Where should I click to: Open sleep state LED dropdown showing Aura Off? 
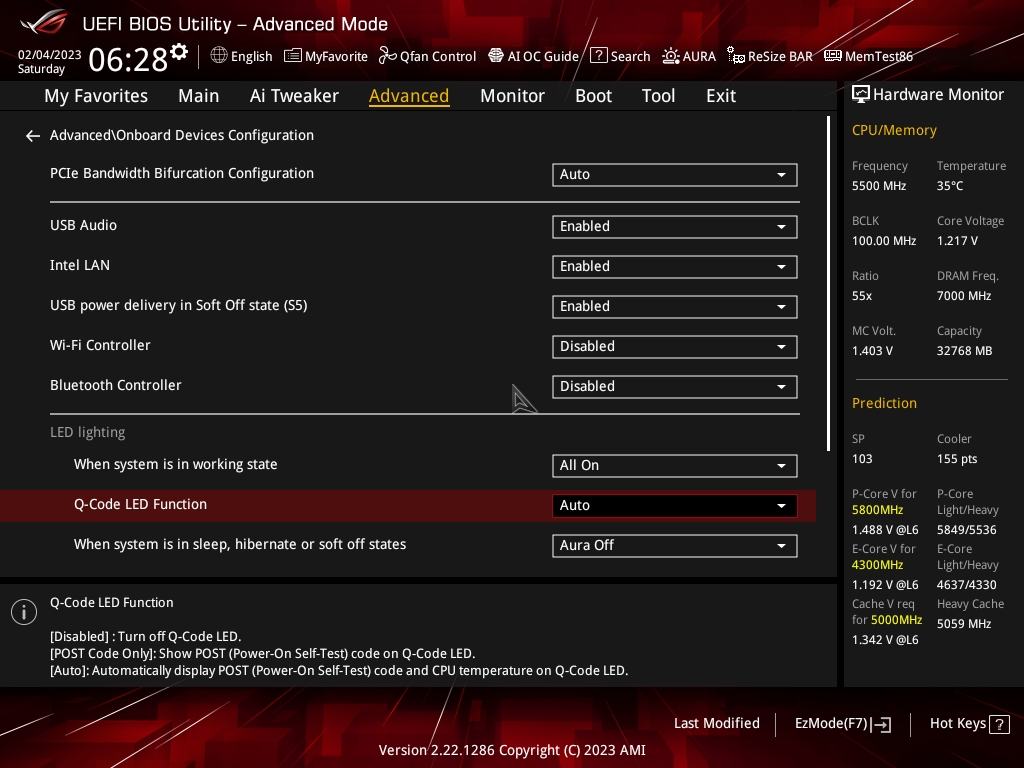pyautogui.click(x=675, y=546)
